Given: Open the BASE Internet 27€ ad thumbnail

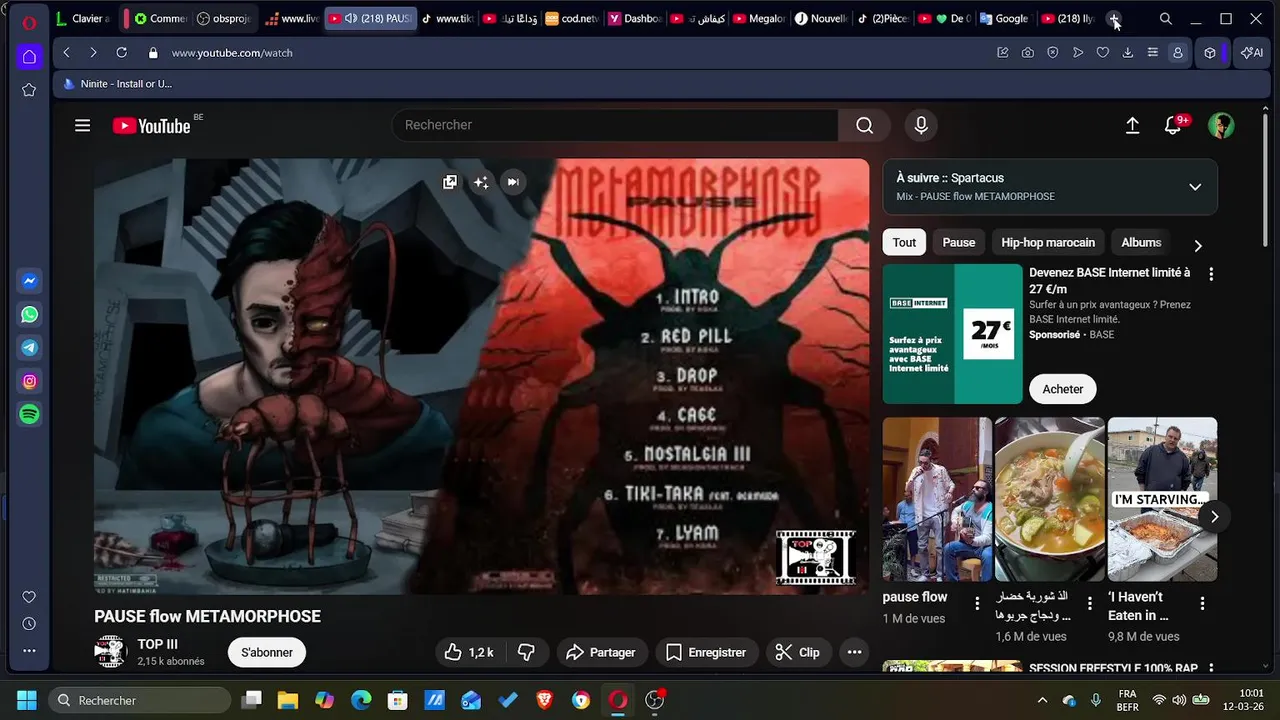Looking at the screenshot, I should pyautogui.click(x=952, y=334).
